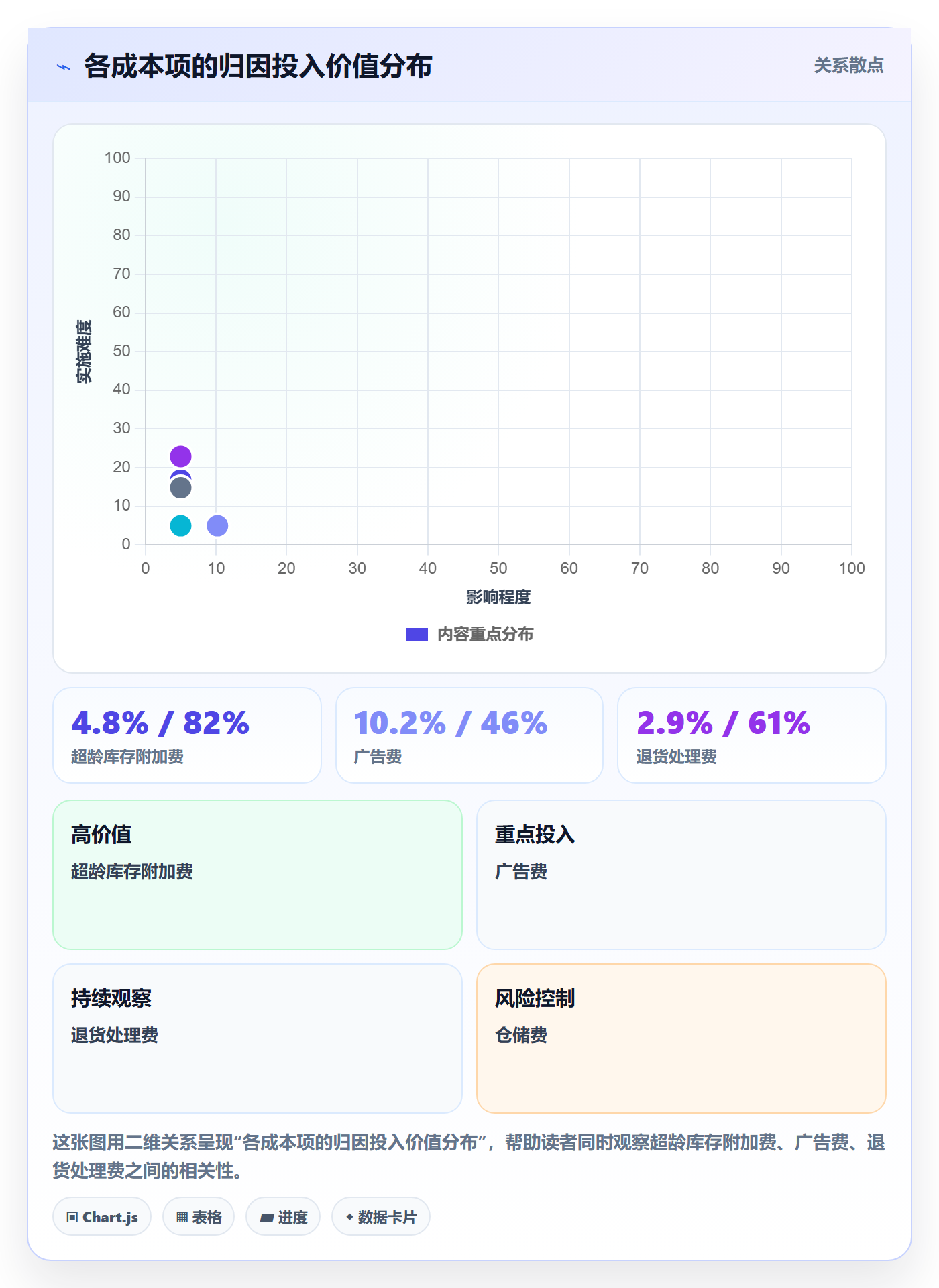Click 超龄库存附加费 inside the 高价值 card

(x=132, y=871)
